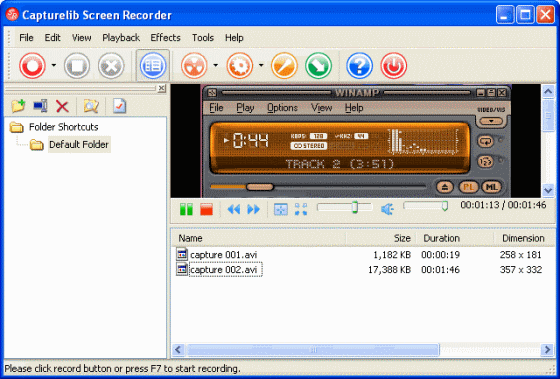
Task: Open the Tools menu
Action: [203, 38]
